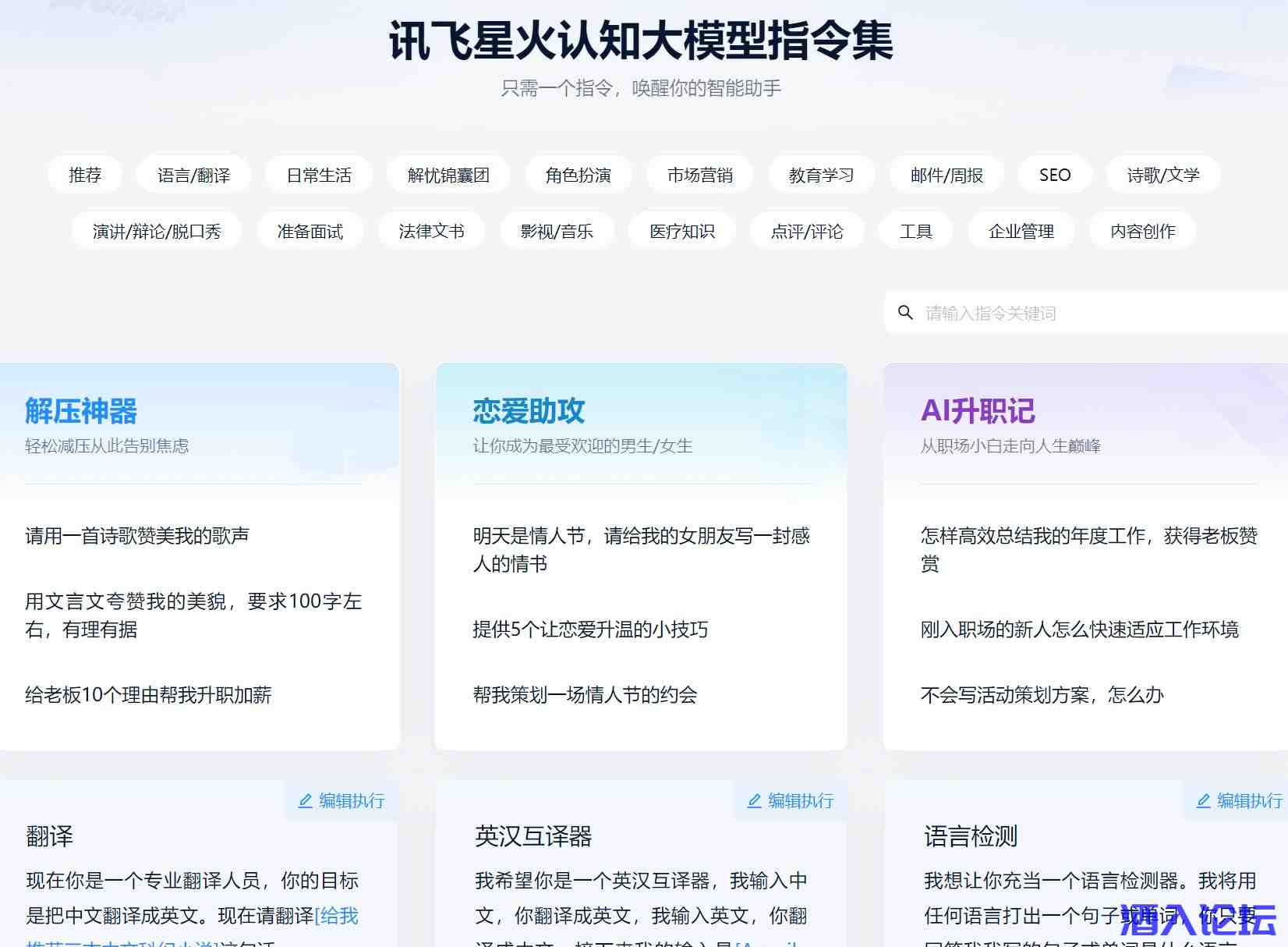Switch to 角色扮演 category
This screenshot has width=1288, height=947.
point(578,175)
